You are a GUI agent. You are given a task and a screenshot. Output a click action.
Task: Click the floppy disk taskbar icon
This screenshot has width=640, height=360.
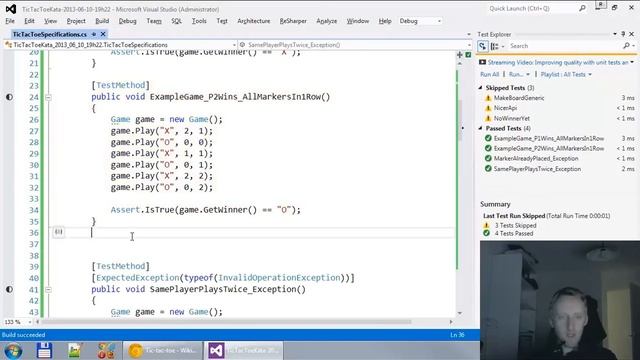pos(44,351)
